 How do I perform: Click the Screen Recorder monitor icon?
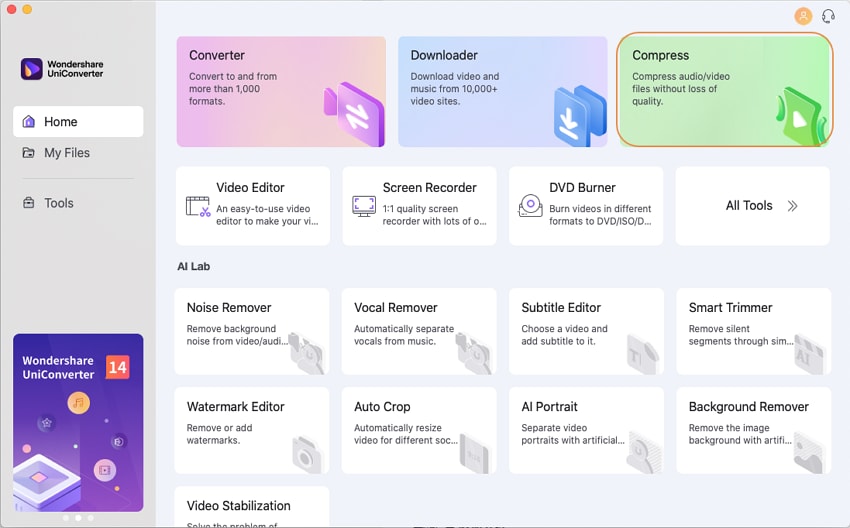[364, 207]
